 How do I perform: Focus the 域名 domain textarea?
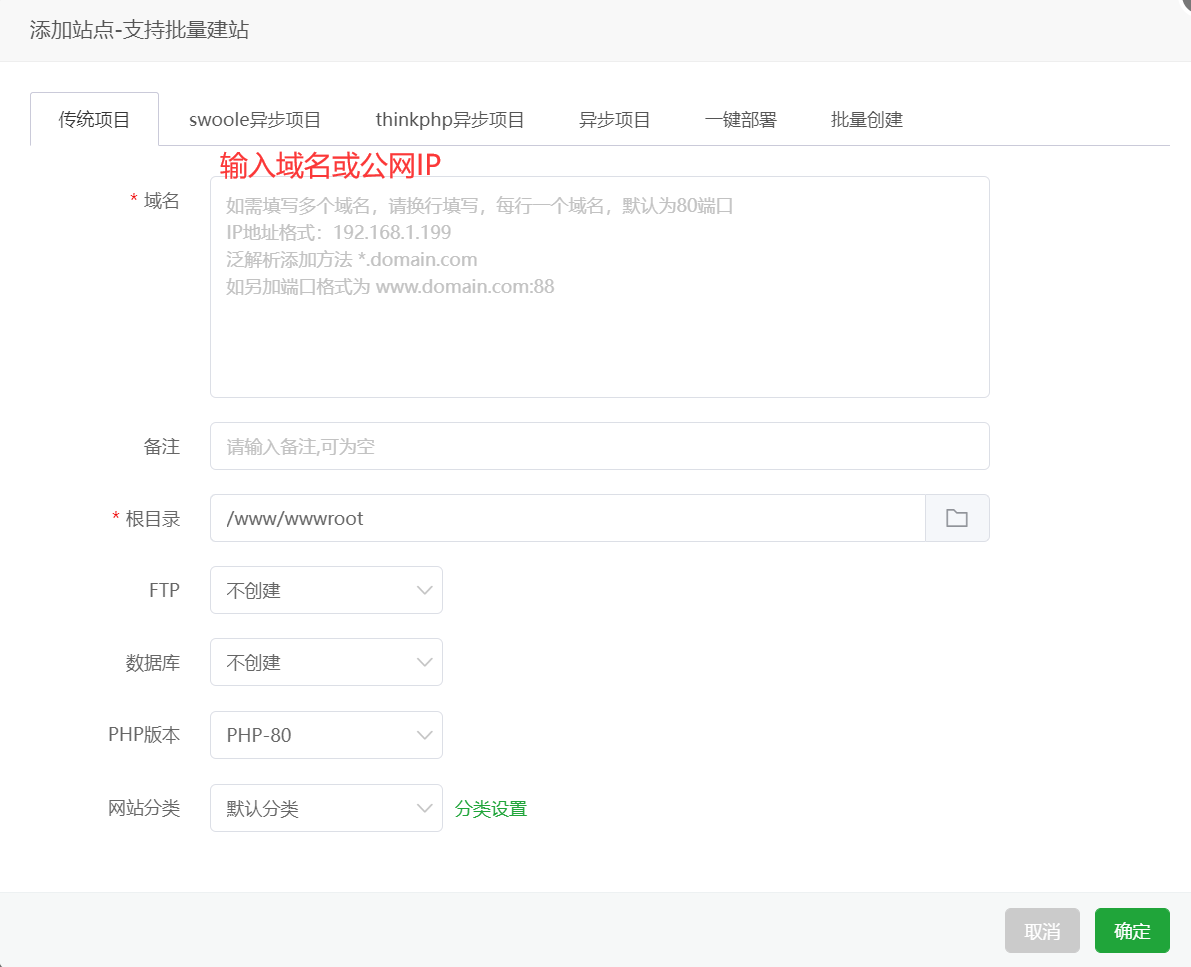[x=599, y=287]
